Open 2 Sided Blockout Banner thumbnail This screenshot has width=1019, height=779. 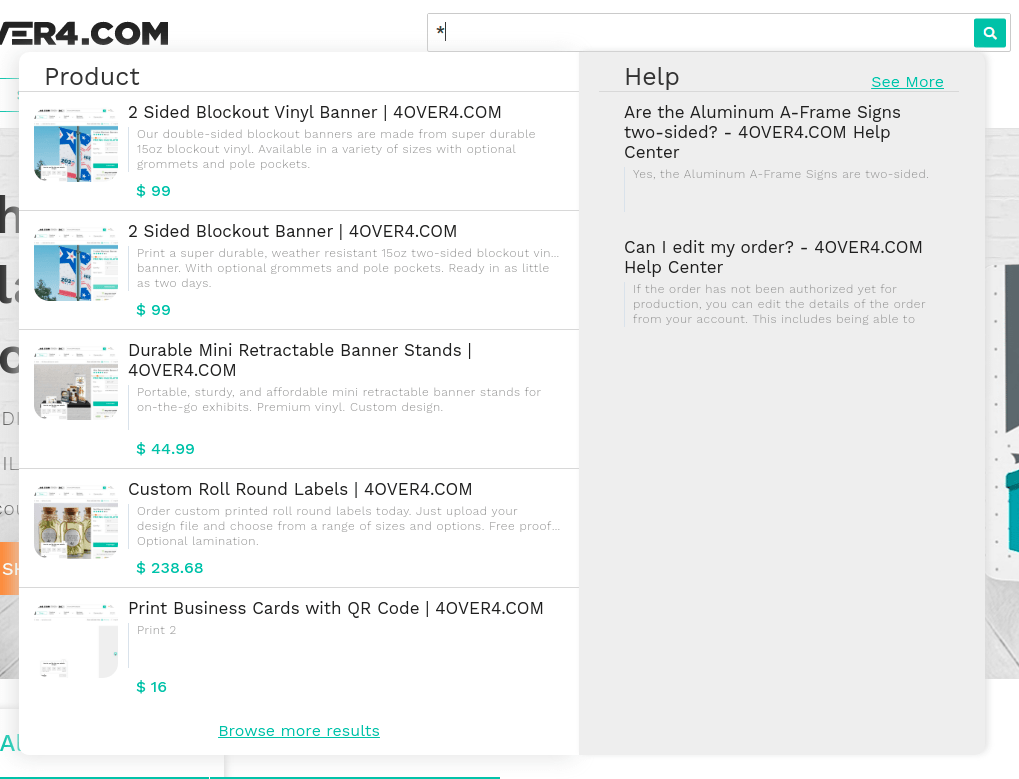tap(76, 264)
